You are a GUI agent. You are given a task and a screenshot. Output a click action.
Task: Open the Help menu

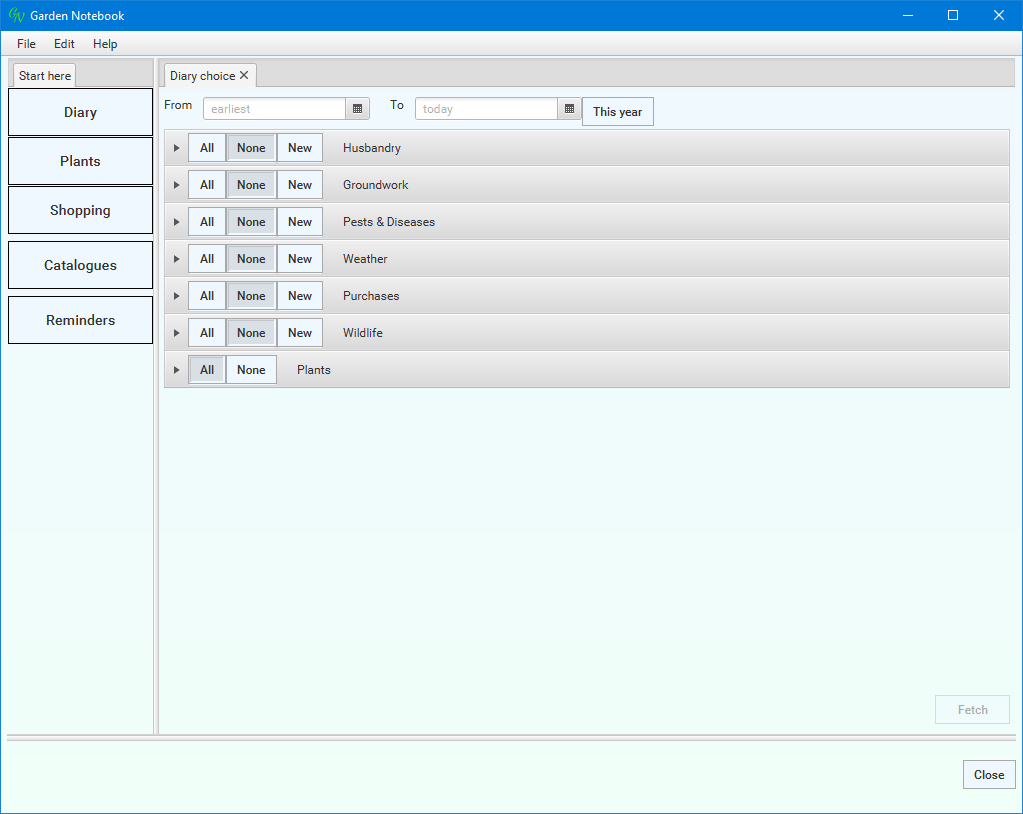point(105,44)
